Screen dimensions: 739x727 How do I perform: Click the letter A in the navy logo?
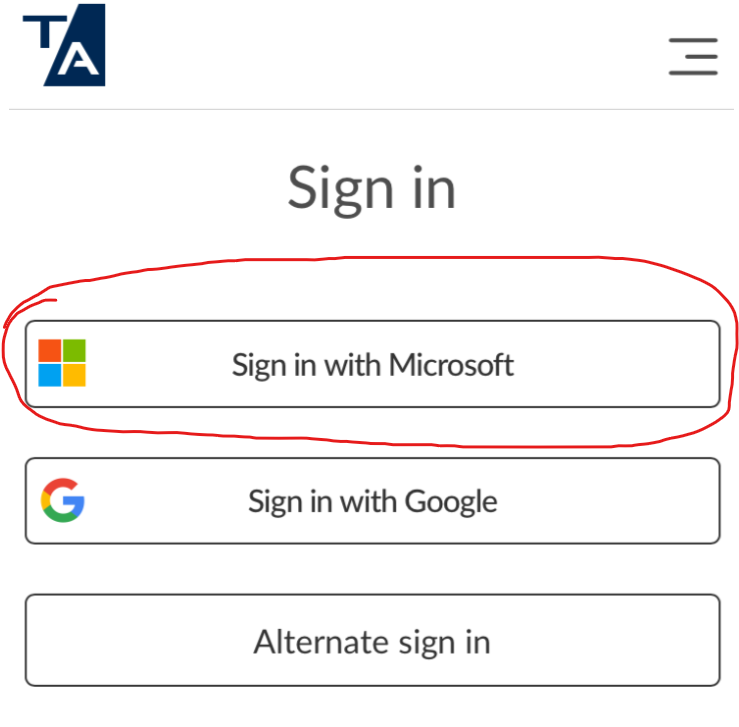tap(78, 59)
